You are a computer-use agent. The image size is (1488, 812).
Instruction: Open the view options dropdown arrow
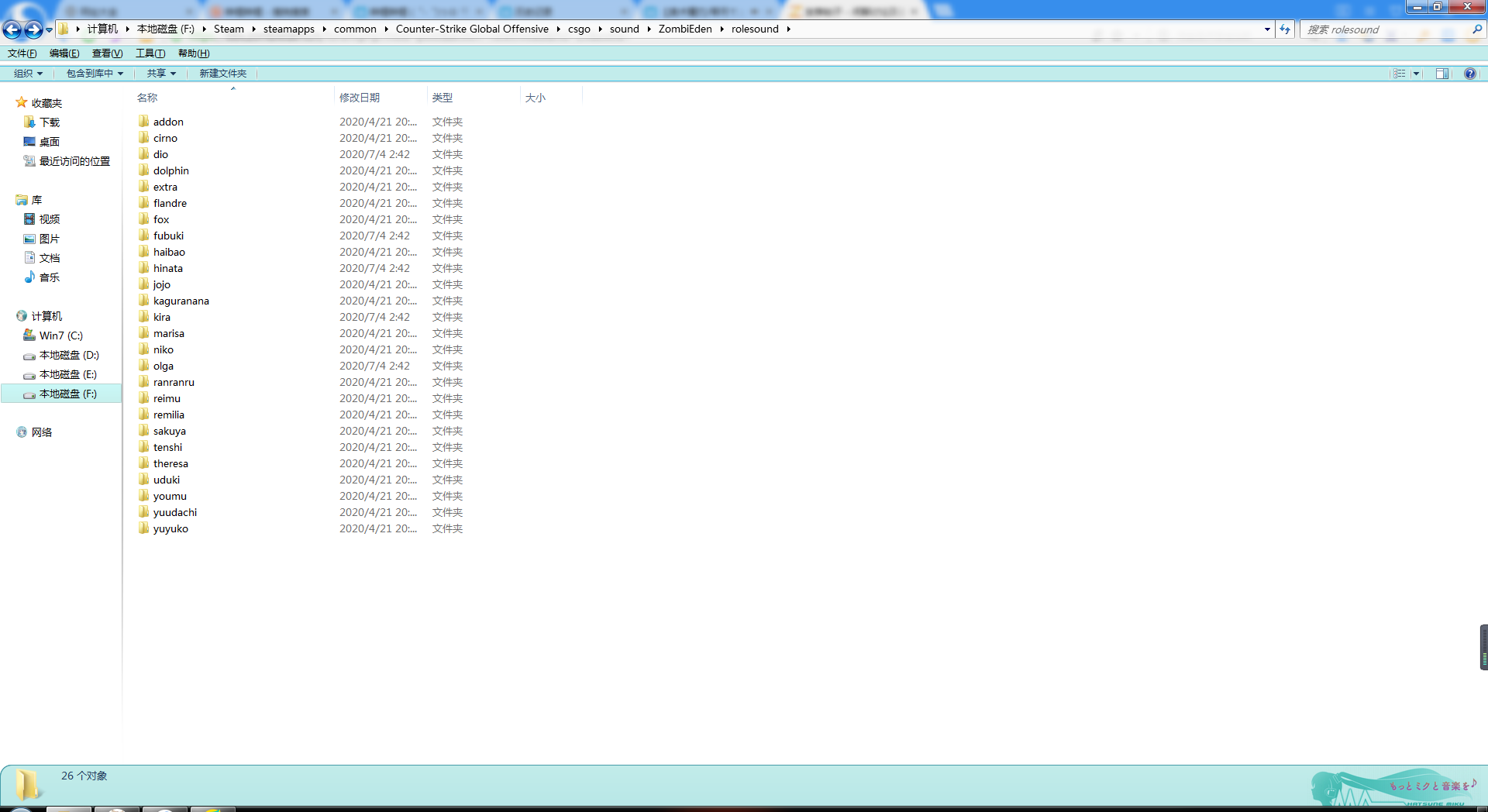click(1416, 74)
